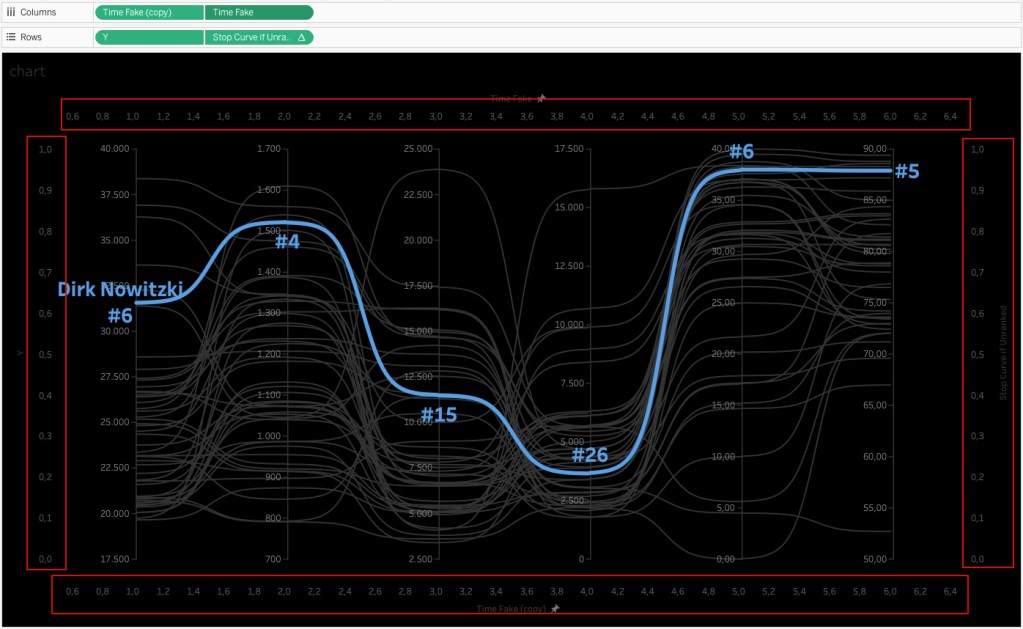Screen dimensions: 1023x629
Task: Click the pin icon beside Time Fake axis title
Action: (x=541, y=99)
